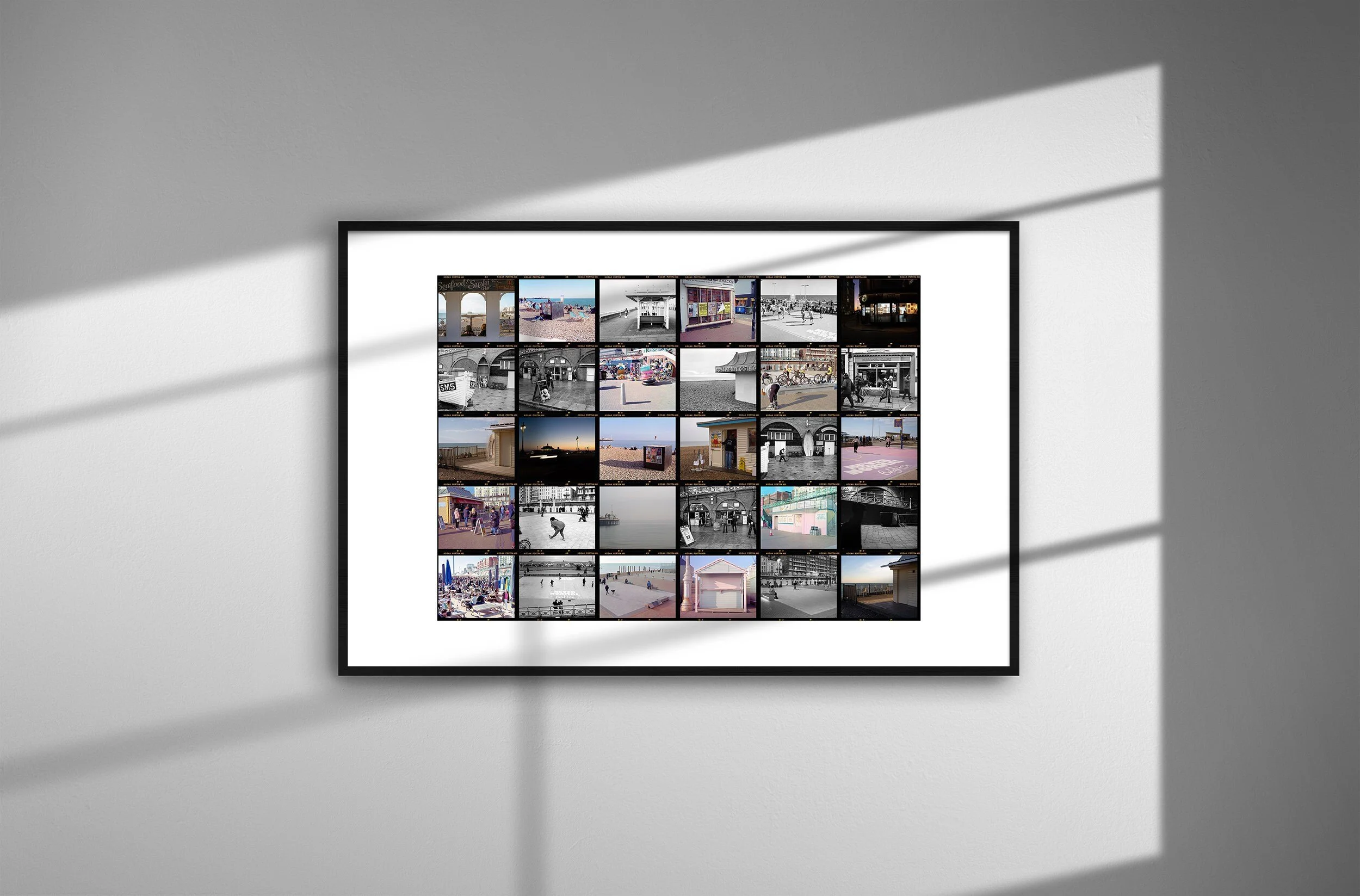Open the surfboard under arches photo
Image resolution: width=1360 pixels, height=896 pixels.
pos(799,449)
